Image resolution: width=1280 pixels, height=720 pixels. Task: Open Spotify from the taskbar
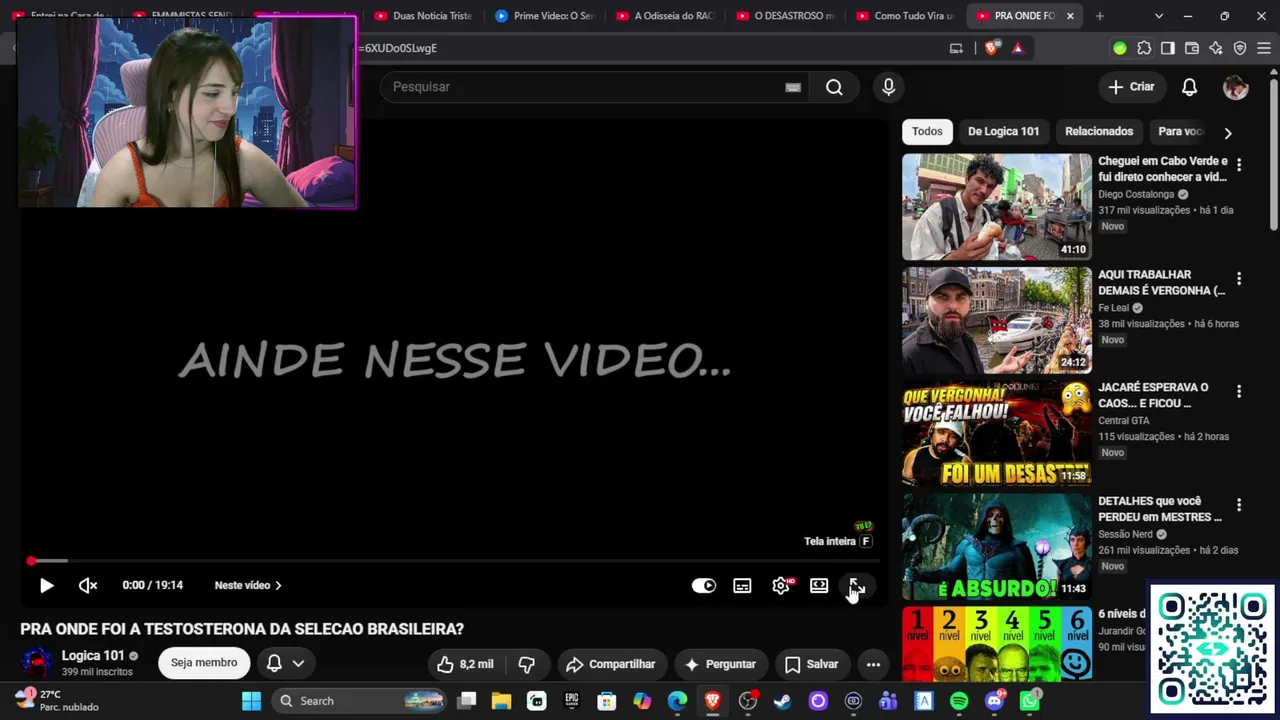point(959,701)
